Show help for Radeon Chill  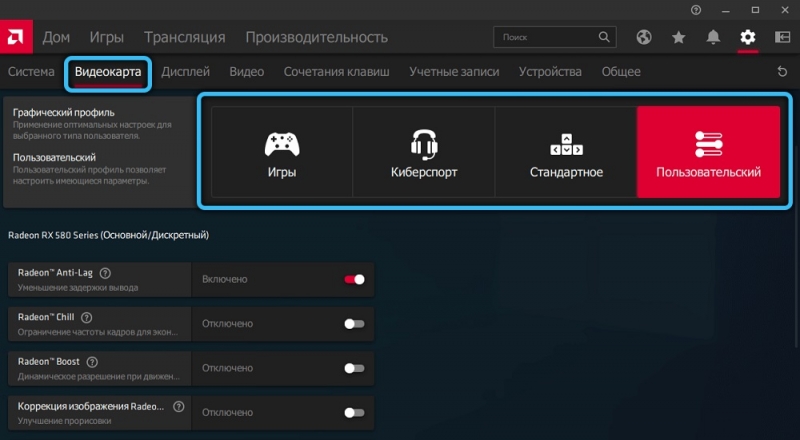pyautogui.click(x=87, y=317)
